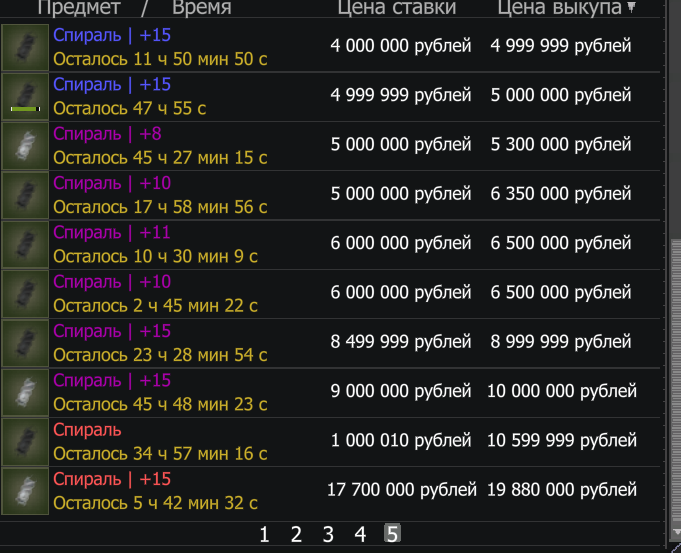Screen dimensions: 681x553
Task: Click the vertical scrollbar thumb
Action: click(676, 382)
